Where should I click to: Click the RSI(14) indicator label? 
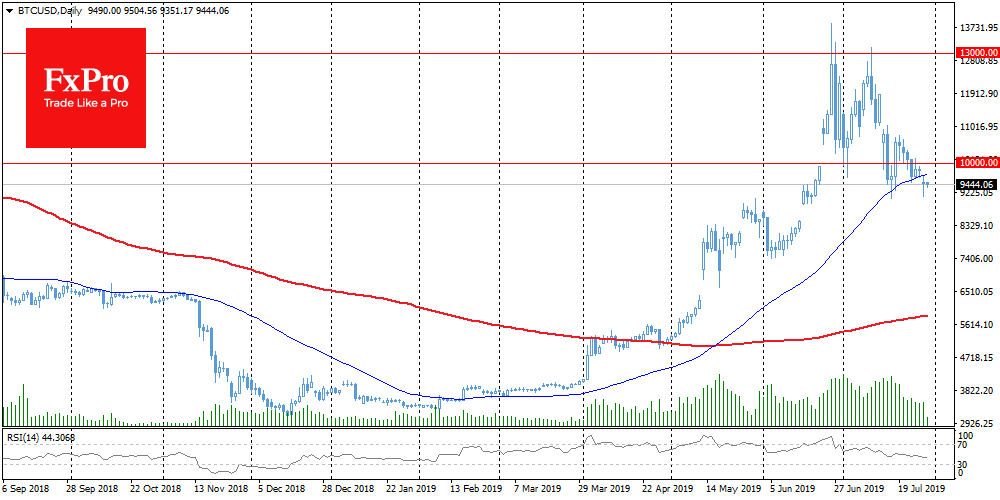(25, 435)
